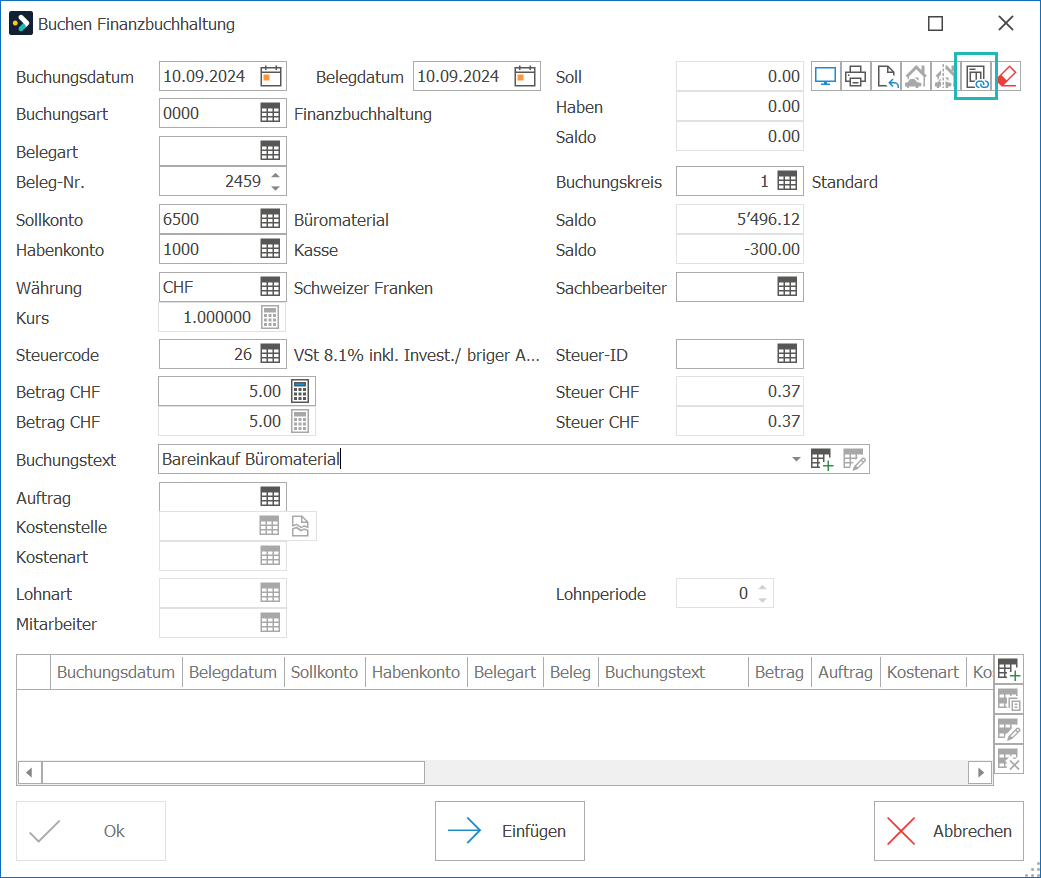The width and height of the screenshot is (1041, 878).
Task: Open the Buchungsdatum calendar picker
Action: [x=271, y=76]
